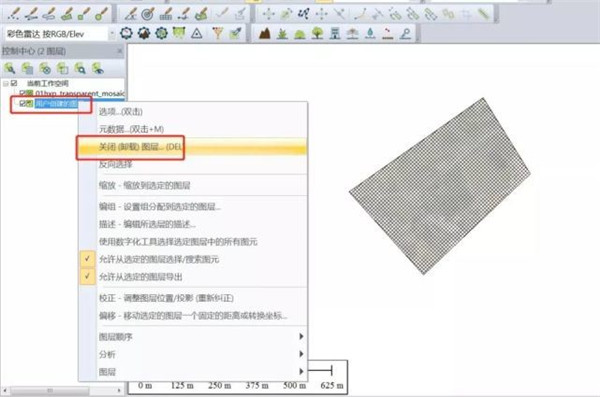This screenshot has height=397, width=600.
Task: Expand the 图层顺序 submenu arrow
Action: pyautogui.click(x=301, y=337)
